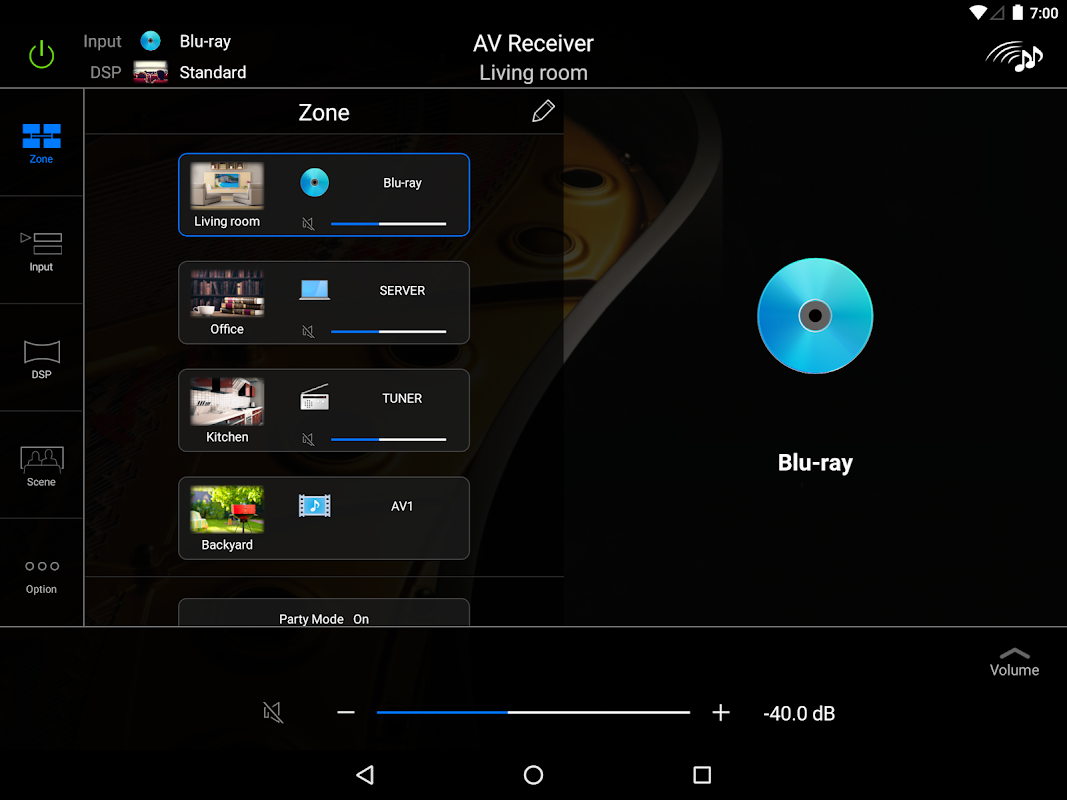
Task: Tap the Android recent apps button
Action: click(702, 775)
